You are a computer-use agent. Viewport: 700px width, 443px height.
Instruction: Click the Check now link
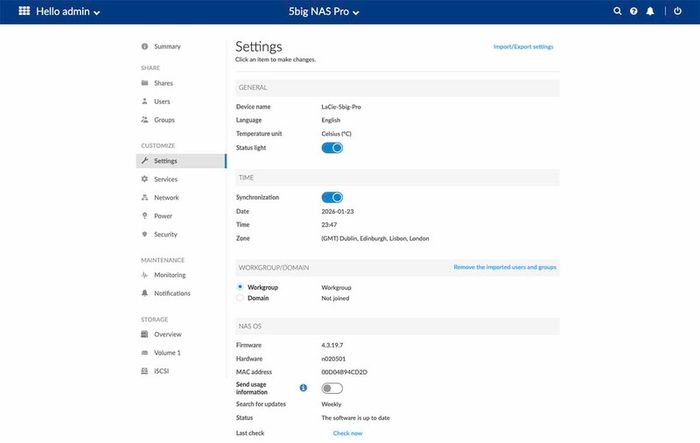tap(348, 433)
